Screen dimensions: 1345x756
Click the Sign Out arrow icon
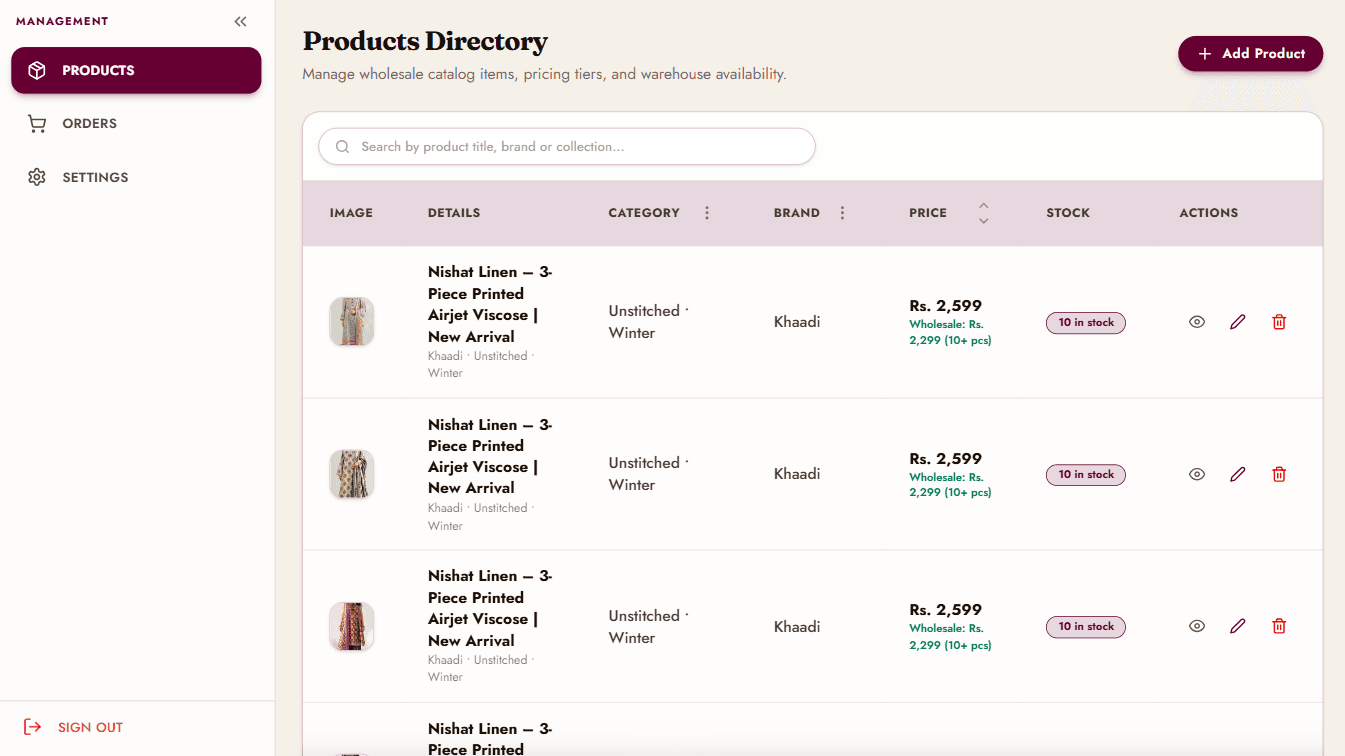coord(33,727)
